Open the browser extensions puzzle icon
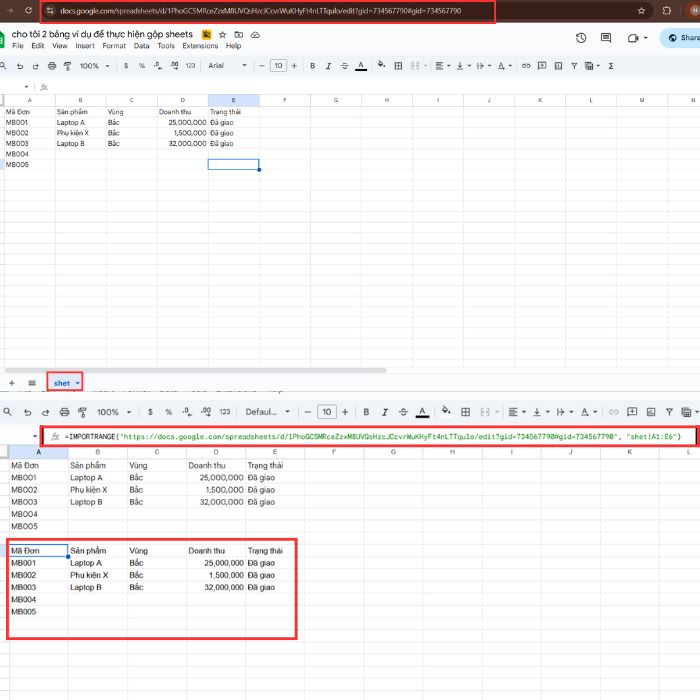Screen dimensions: 700x700 pos(667,11)
